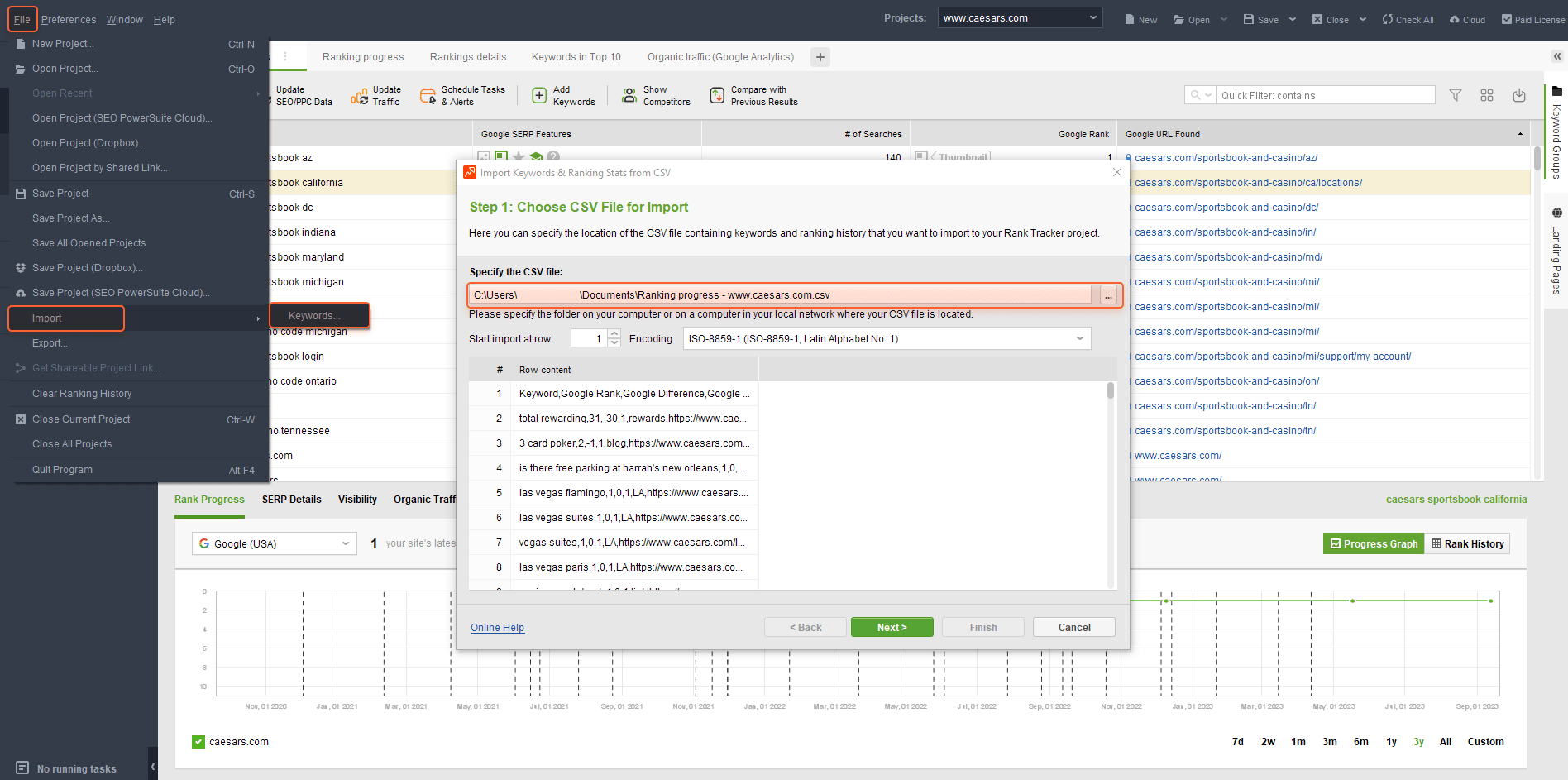Screen dimensions: 1568x780
Task: Select 7d time range
Action: click(x=1238, y=742)
